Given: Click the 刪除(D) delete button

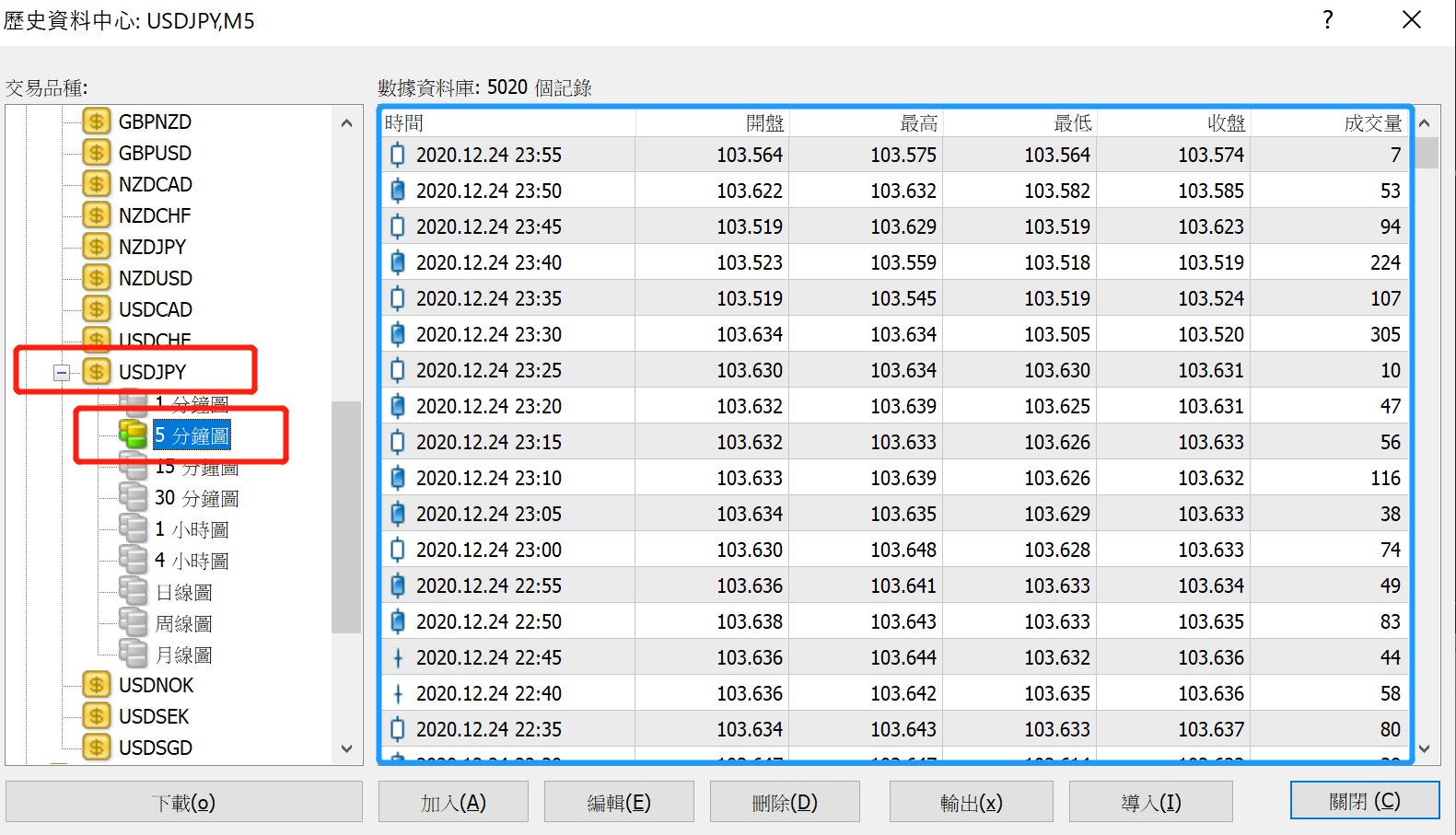Looking at the screenshot, I should click(785, 802).
